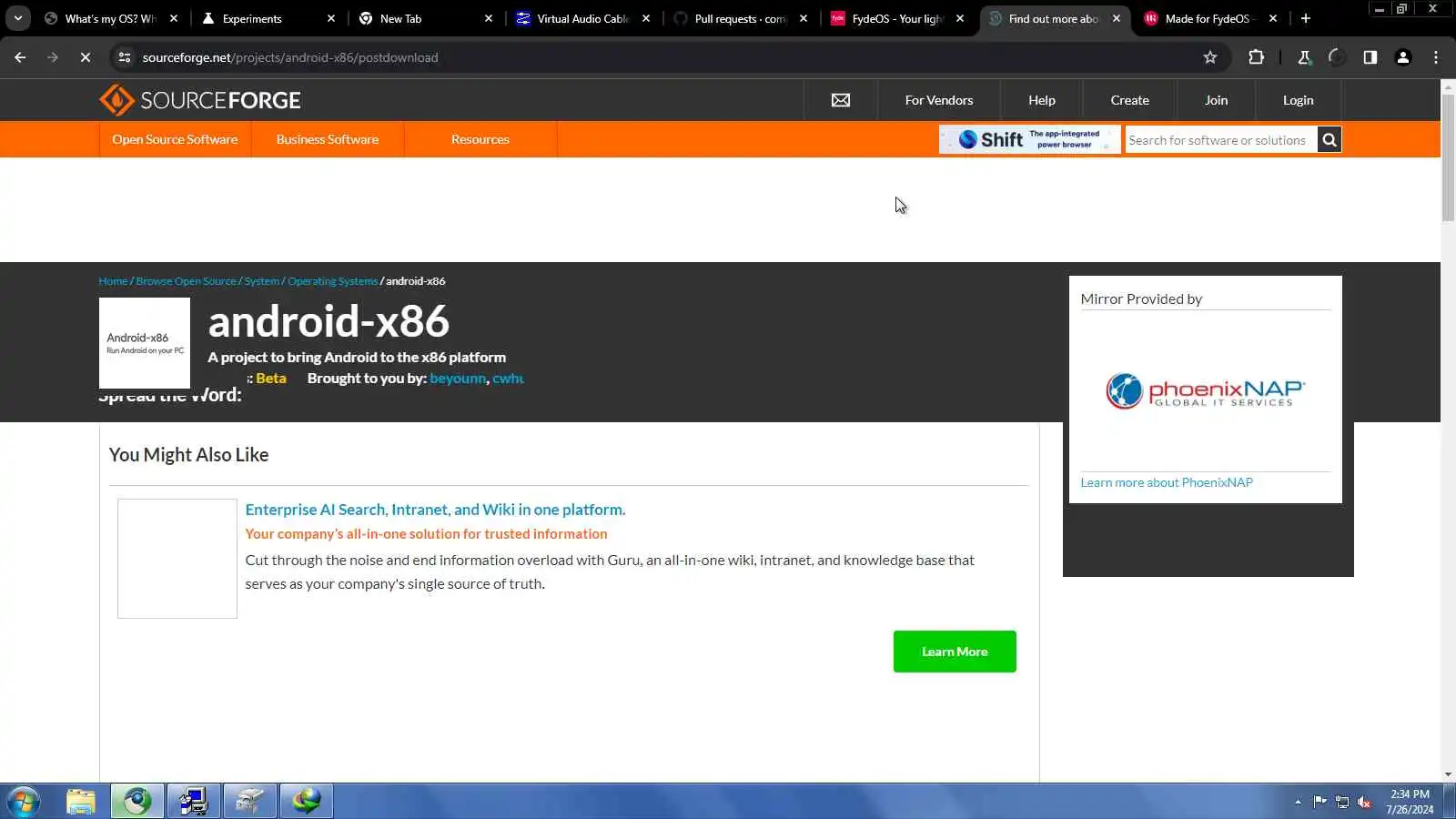
Task: Click the Android-x86 project logo
Action: point(145,343)
